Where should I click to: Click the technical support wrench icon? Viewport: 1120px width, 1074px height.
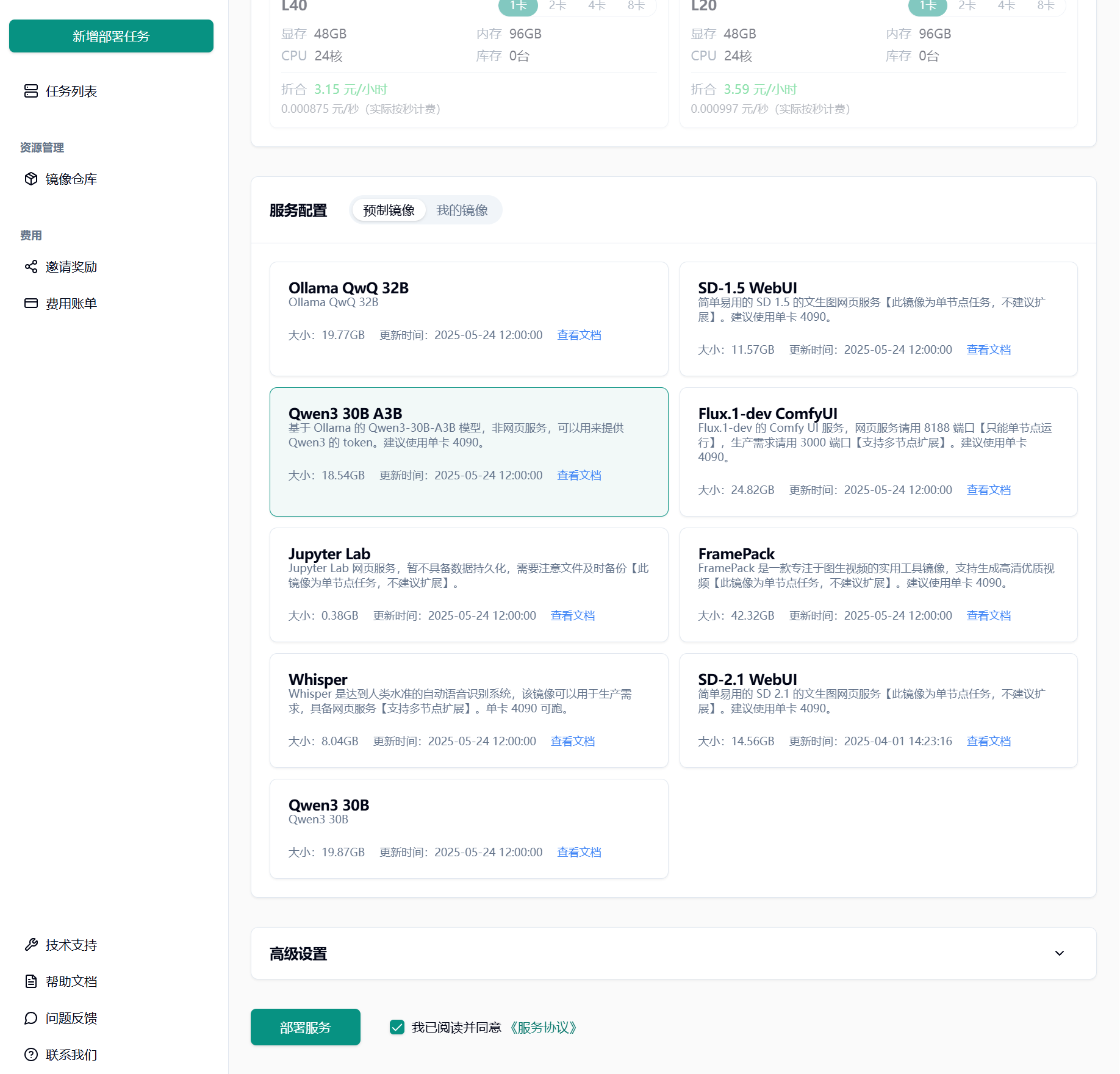[x=31, y=945]
